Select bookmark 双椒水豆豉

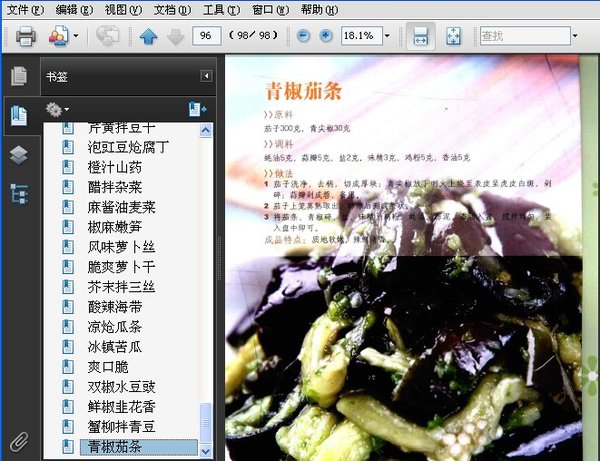coord(121,387)
